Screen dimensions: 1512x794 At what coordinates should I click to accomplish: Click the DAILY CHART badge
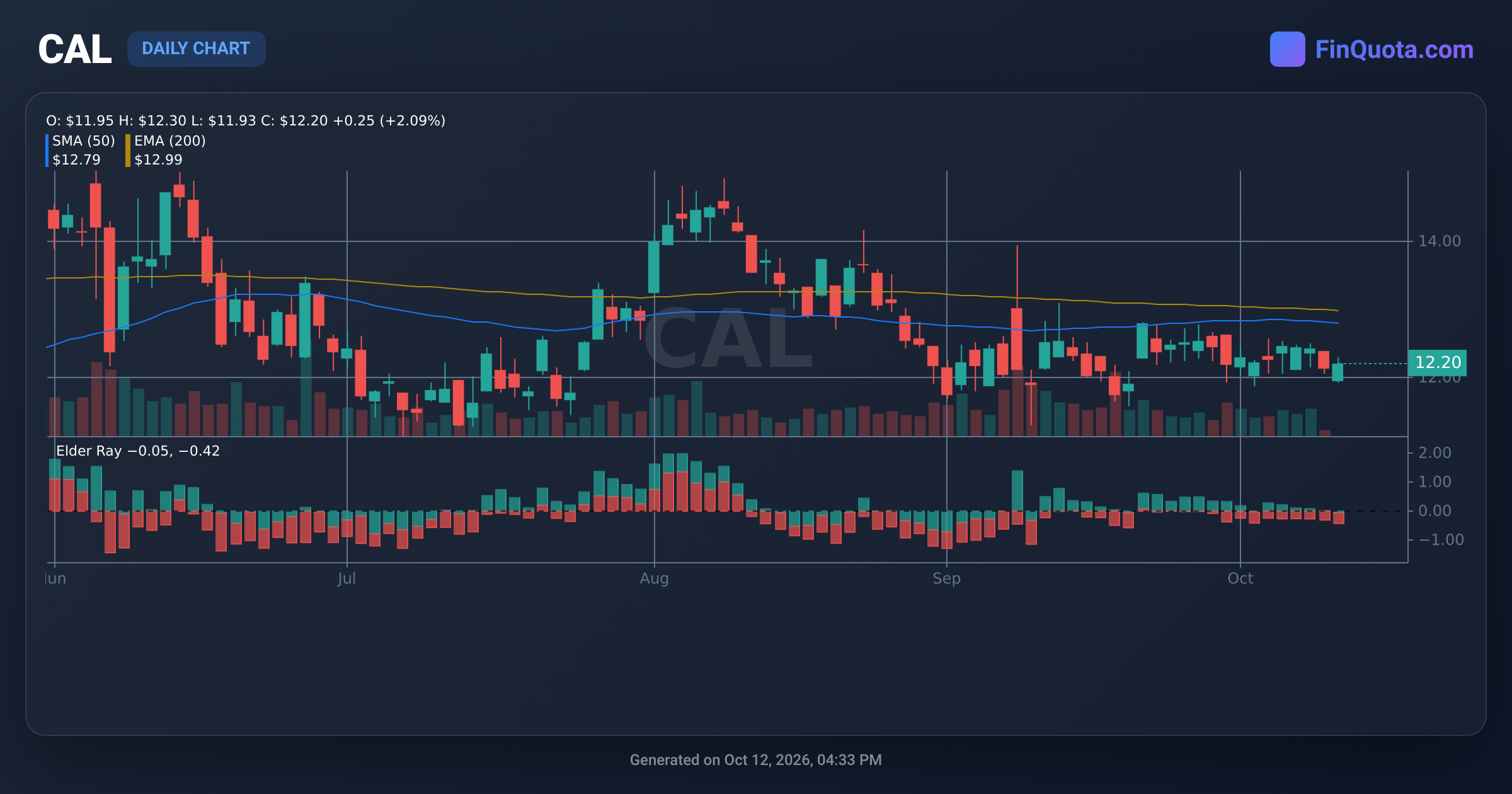coord(196,49)
